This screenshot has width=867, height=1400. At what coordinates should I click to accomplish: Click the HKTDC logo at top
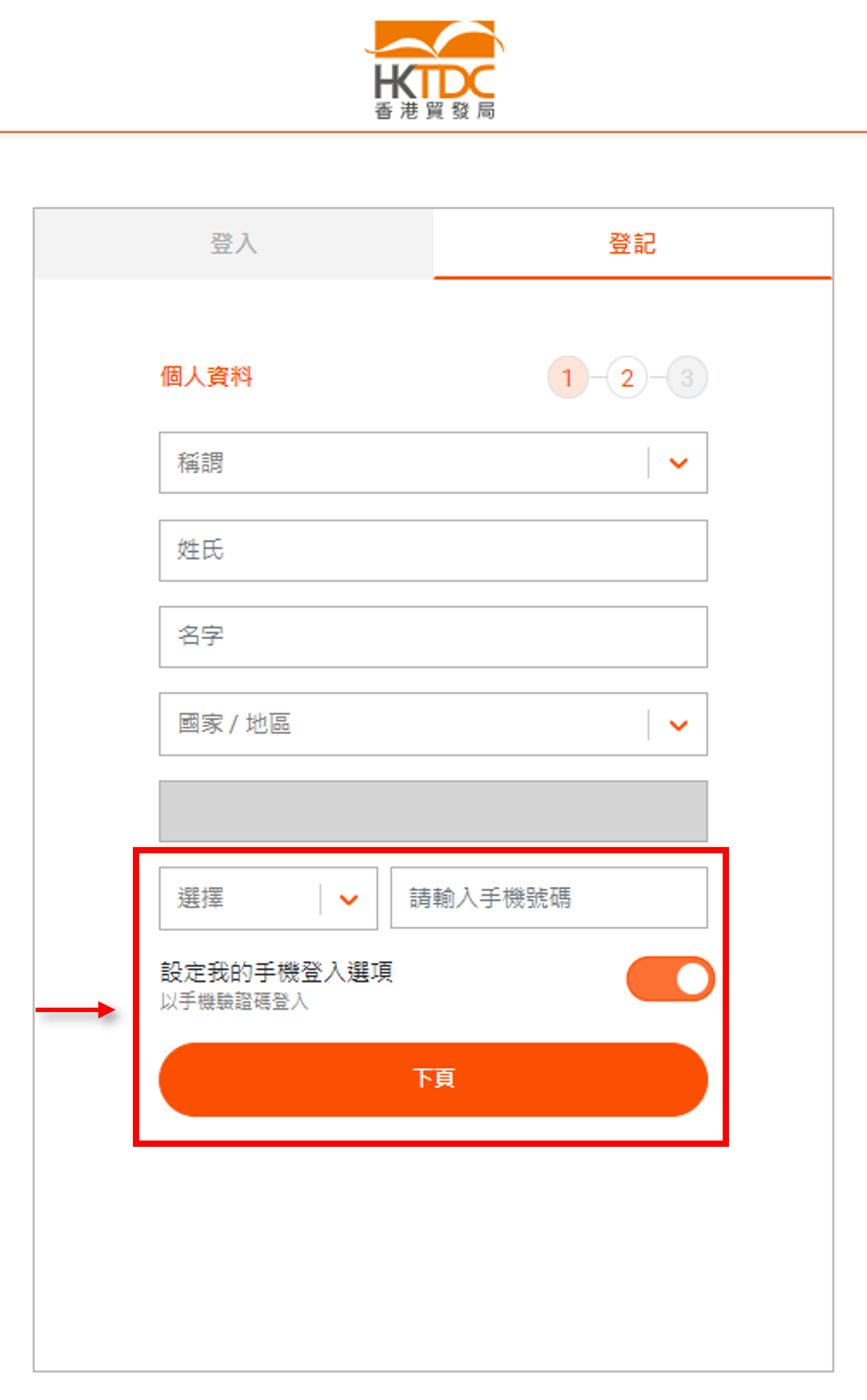tap(433, 69)
